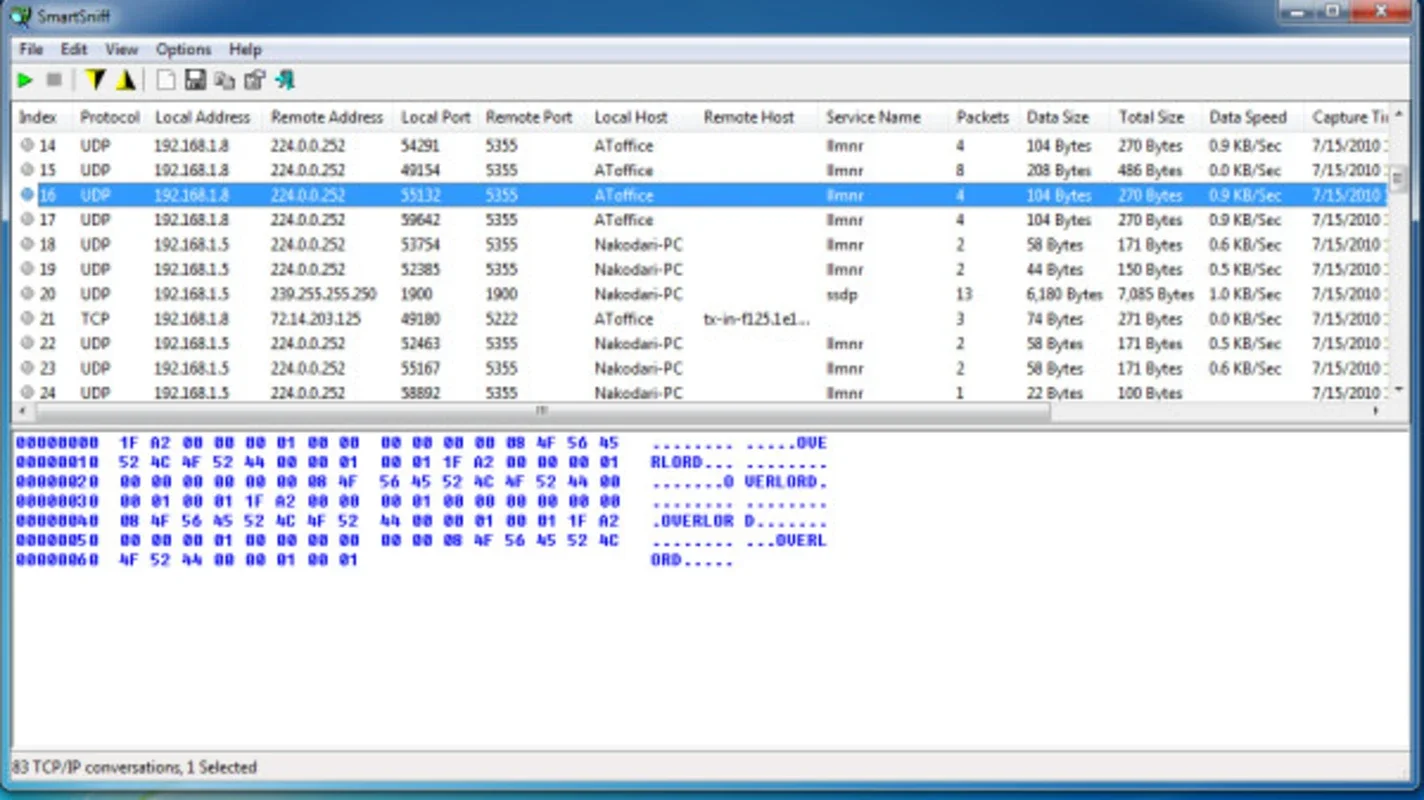1424x800 pixels.
Task: Click hex dump line at offset 00000000
Action: pos(421,443)
